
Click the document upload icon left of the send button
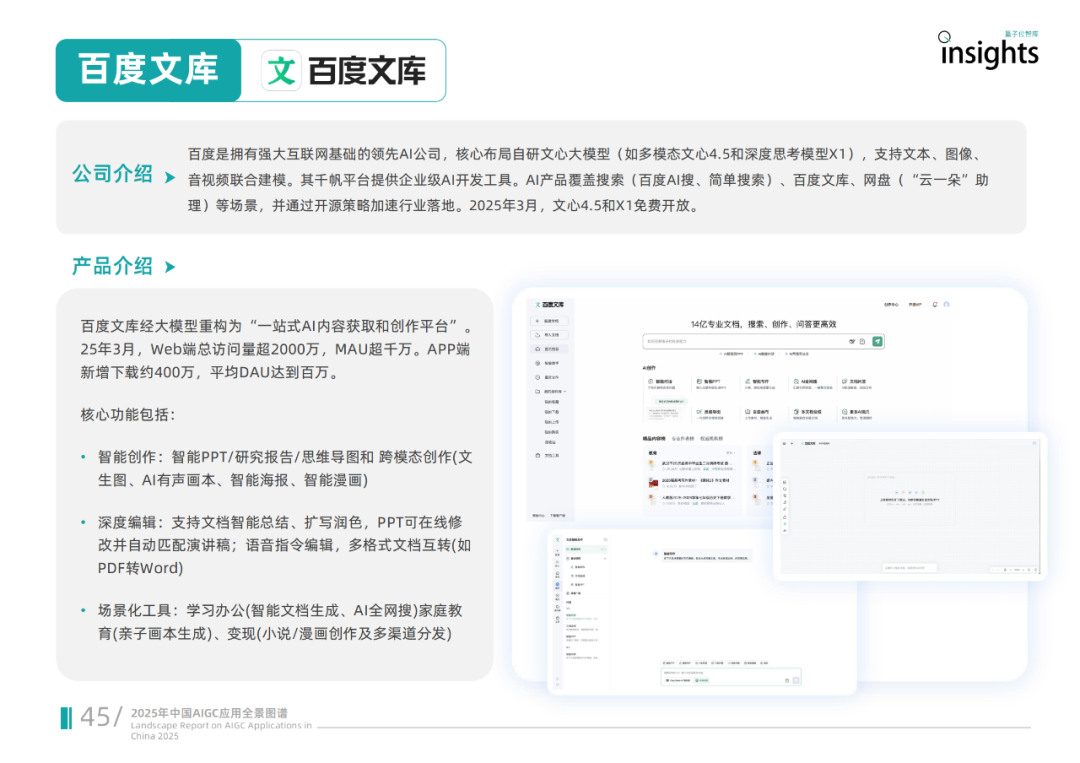click(x=862, y=341)
